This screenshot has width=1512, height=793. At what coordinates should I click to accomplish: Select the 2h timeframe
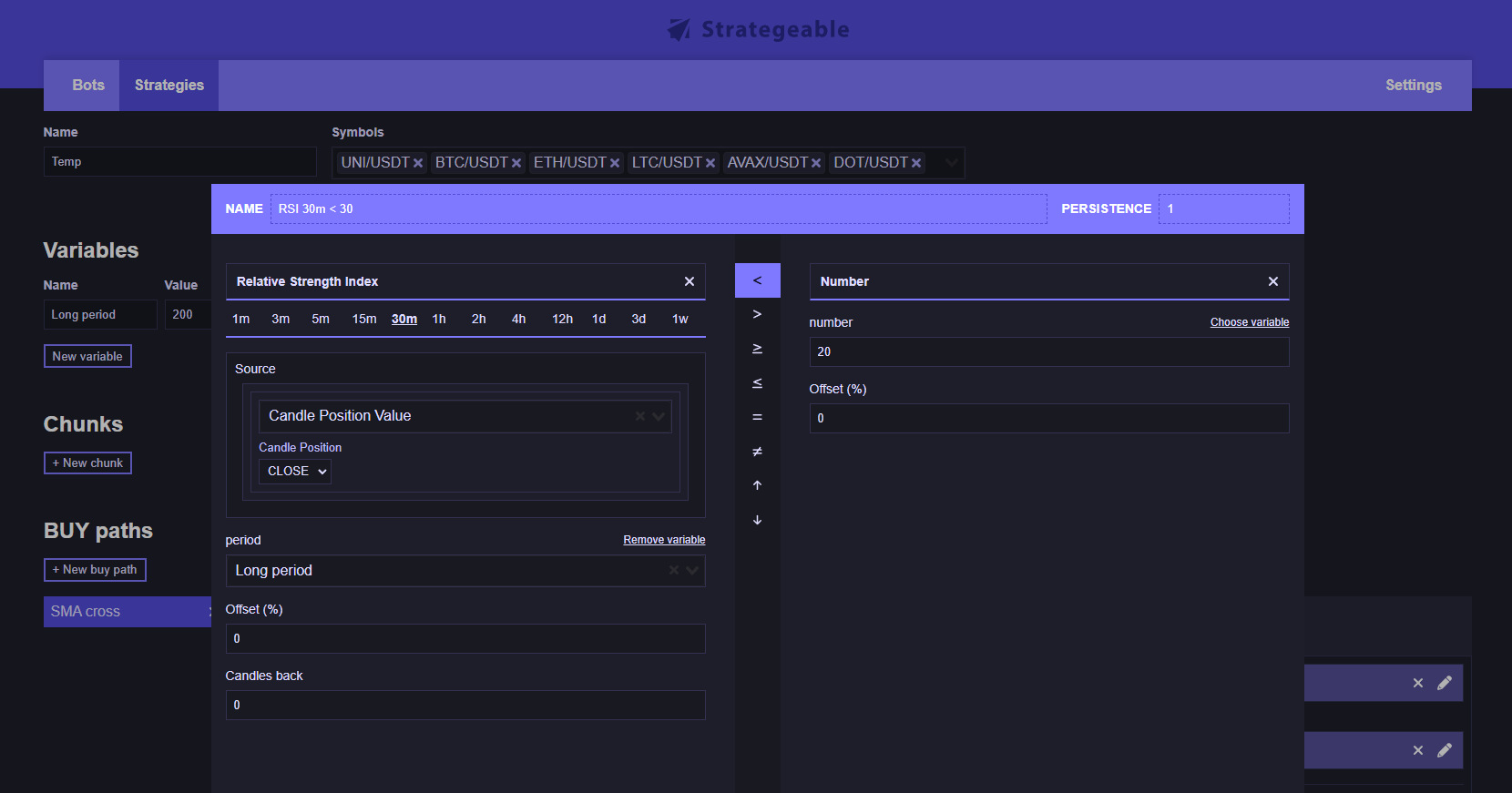pyautogui.click(x=479, y=320)
